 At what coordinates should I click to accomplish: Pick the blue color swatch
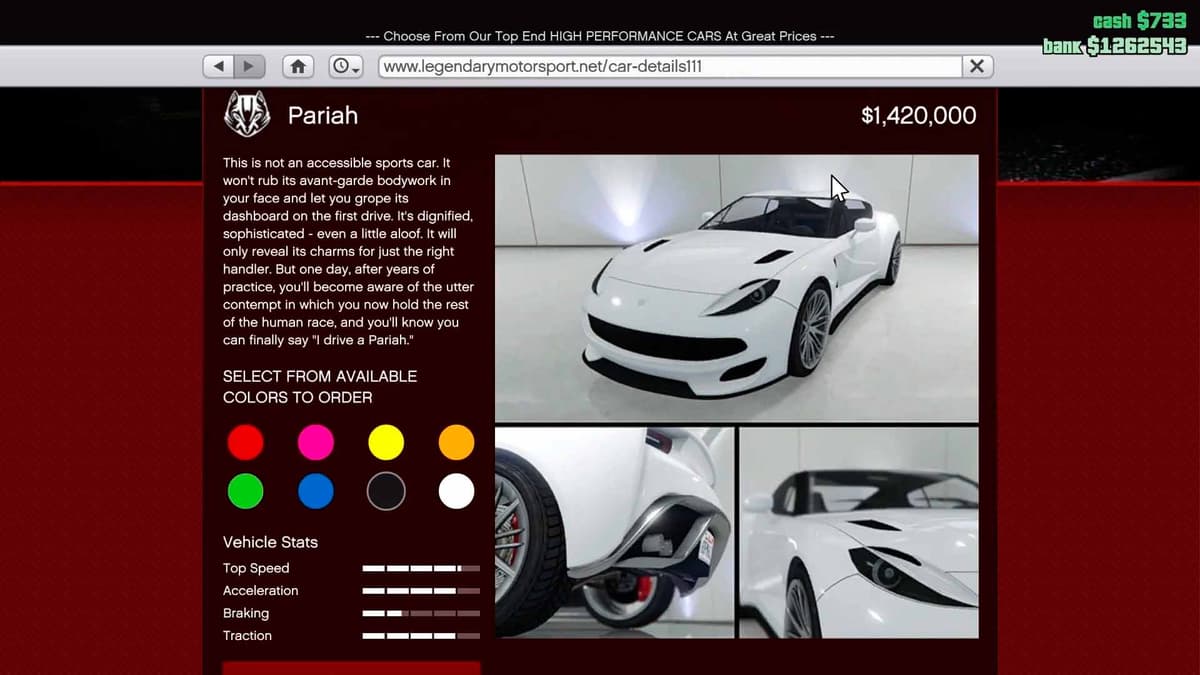(x=316, y=491)
